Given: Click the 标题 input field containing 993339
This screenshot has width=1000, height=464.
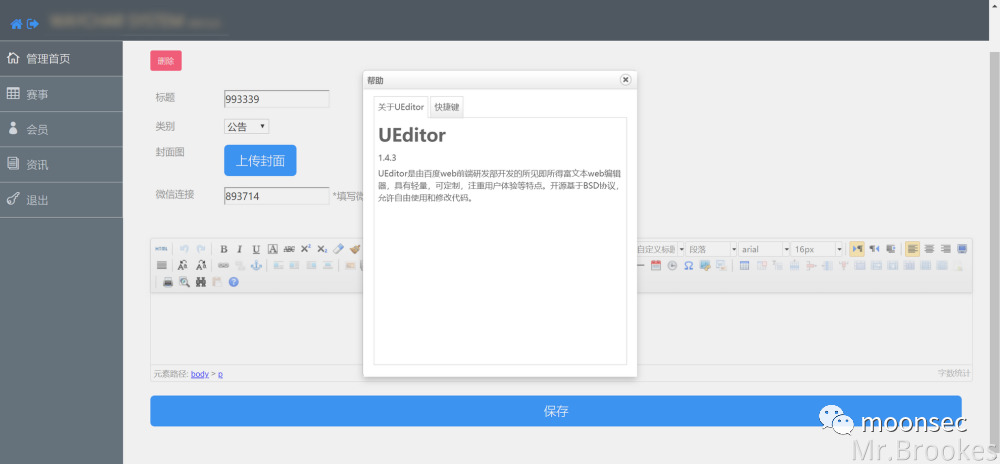Looking at the screenshot, I should click(277, 99).
